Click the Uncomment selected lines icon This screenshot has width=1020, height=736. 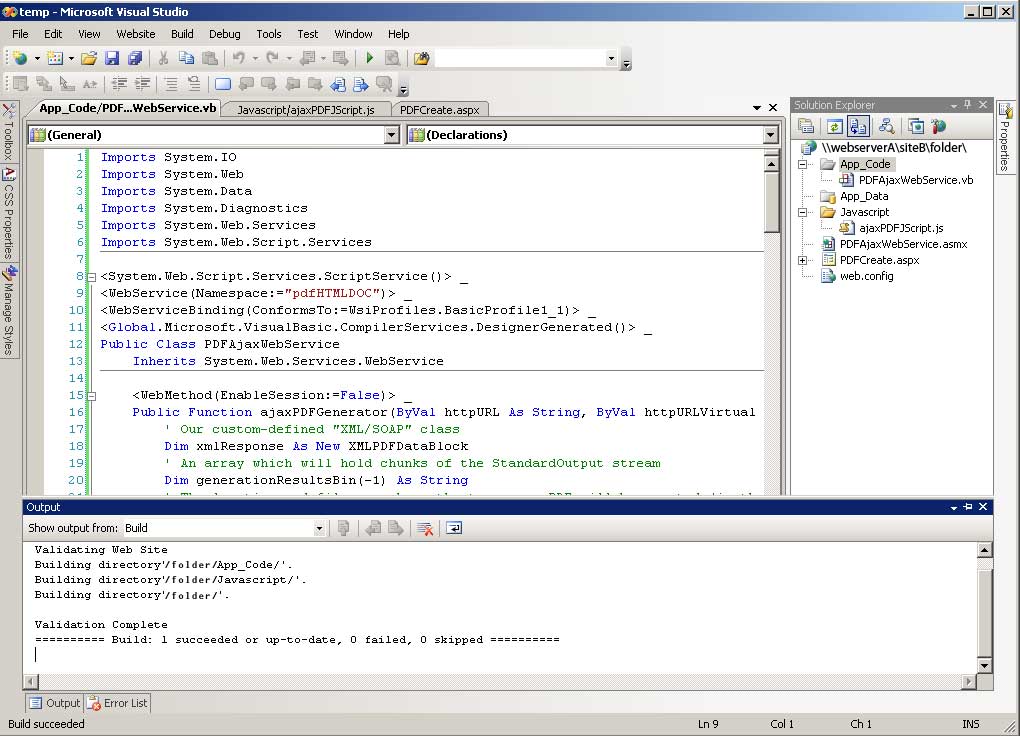pyautogui.click(x=194, y=83)
